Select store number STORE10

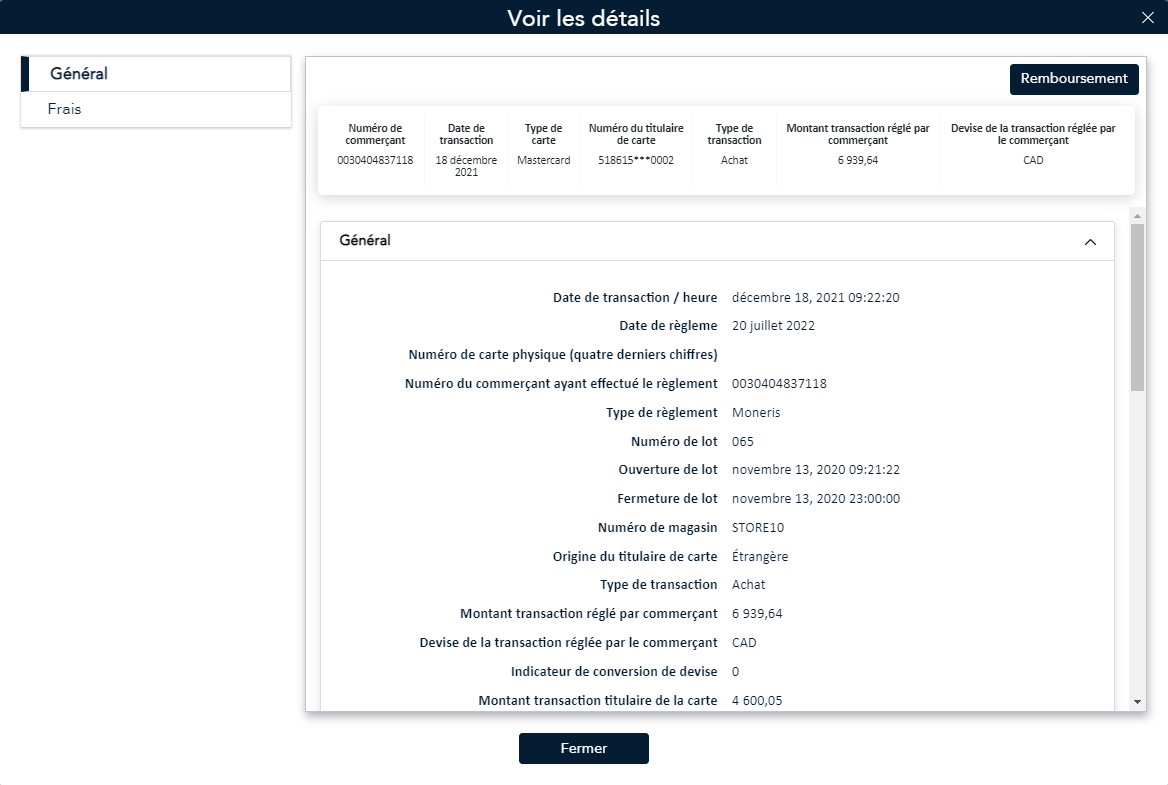pos(758,528)
